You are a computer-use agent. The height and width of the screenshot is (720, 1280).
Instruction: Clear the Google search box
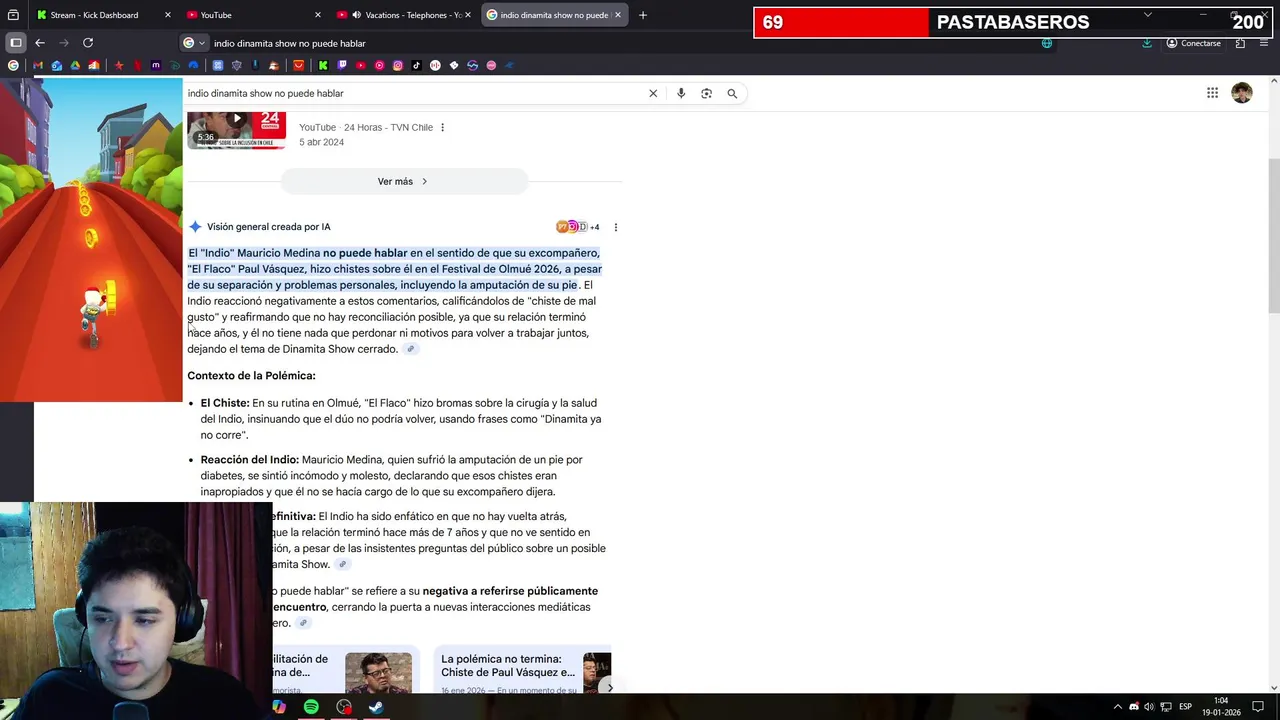point(653,93)
